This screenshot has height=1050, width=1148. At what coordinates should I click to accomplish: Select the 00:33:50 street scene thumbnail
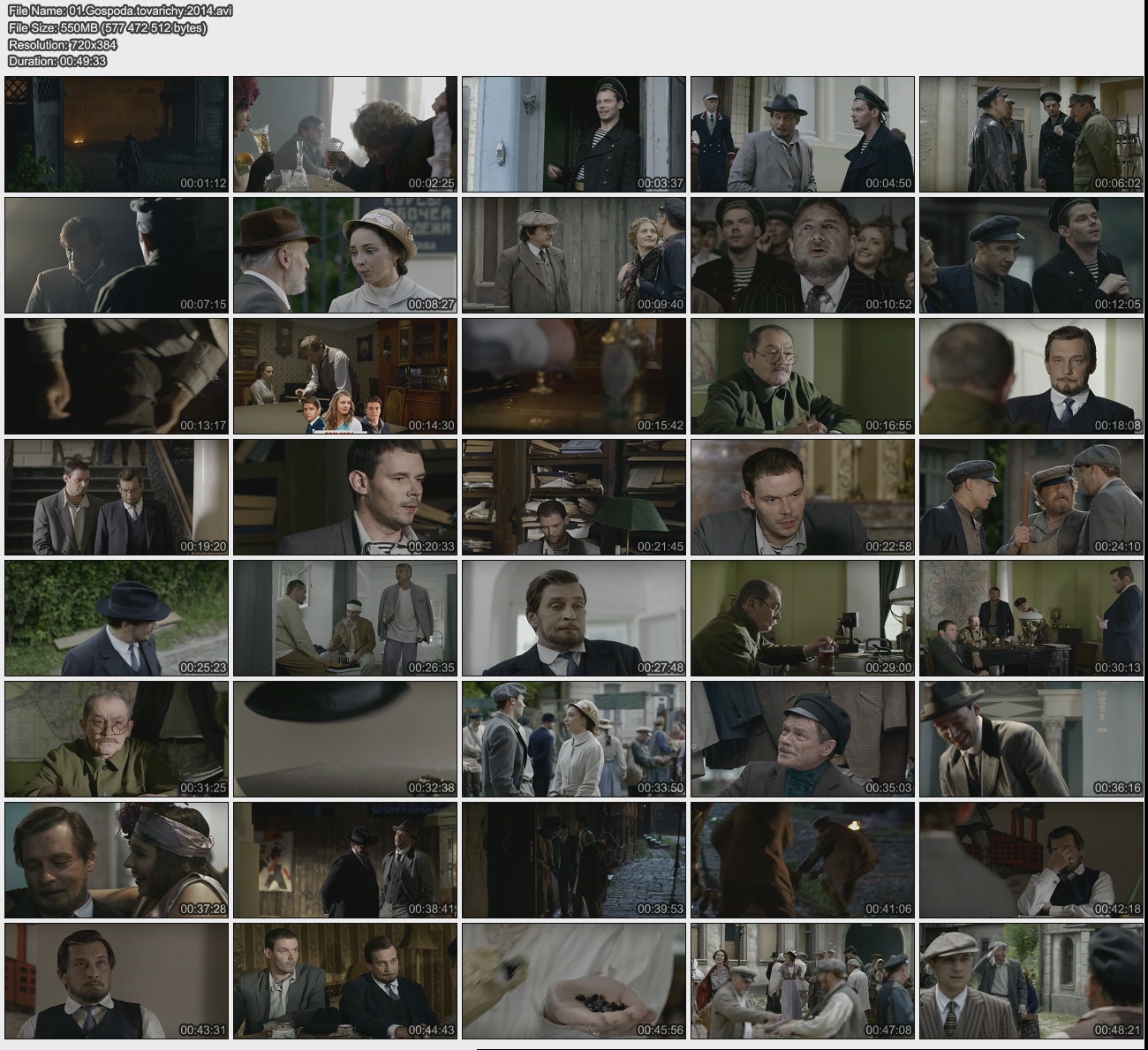(574, 739)
